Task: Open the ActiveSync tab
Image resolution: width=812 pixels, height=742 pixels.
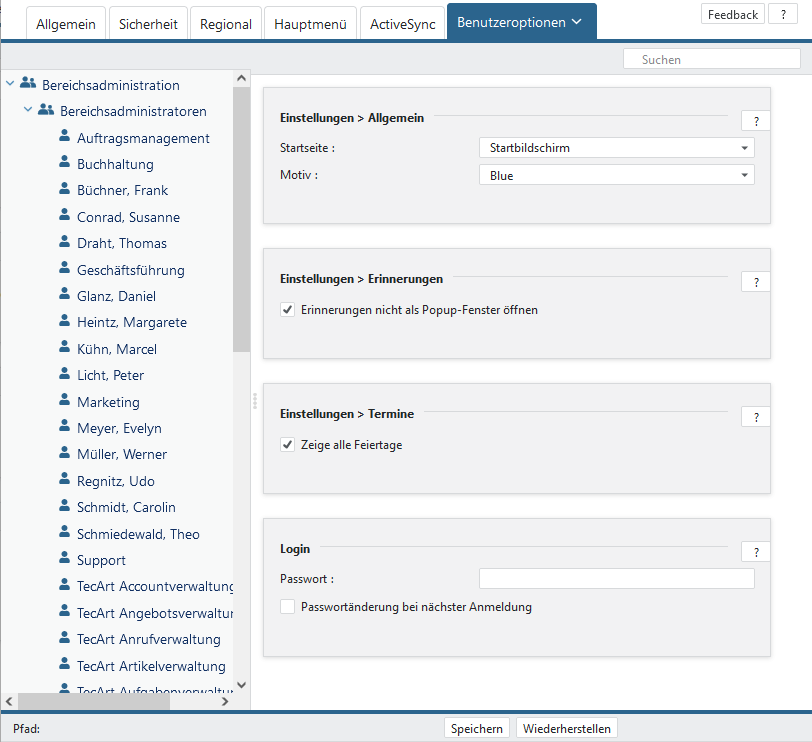Action: pyautogui.click(x=403, y=24)
